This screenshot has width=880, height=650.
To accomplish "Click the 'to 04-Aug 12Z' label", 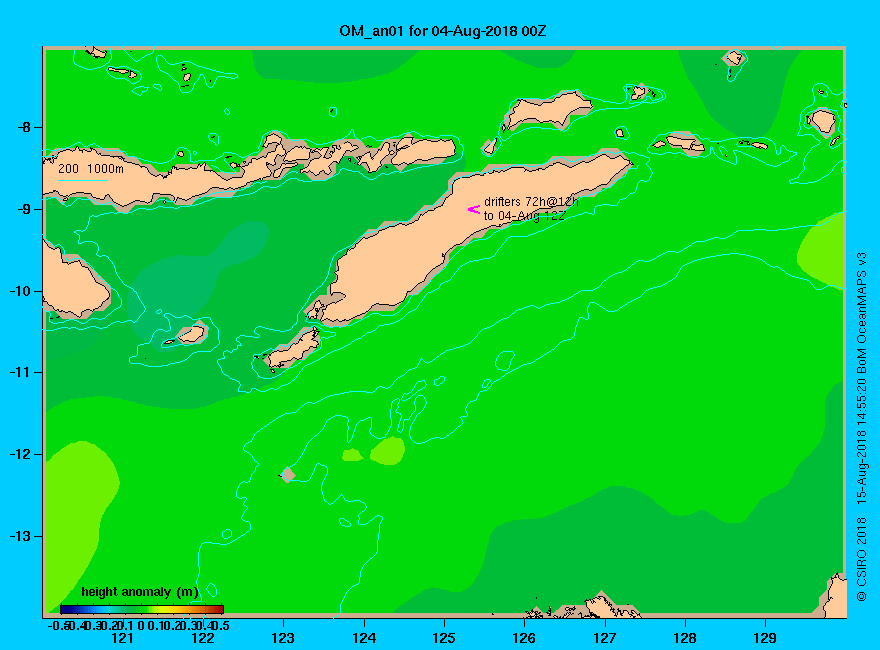I will click(524, 216).
